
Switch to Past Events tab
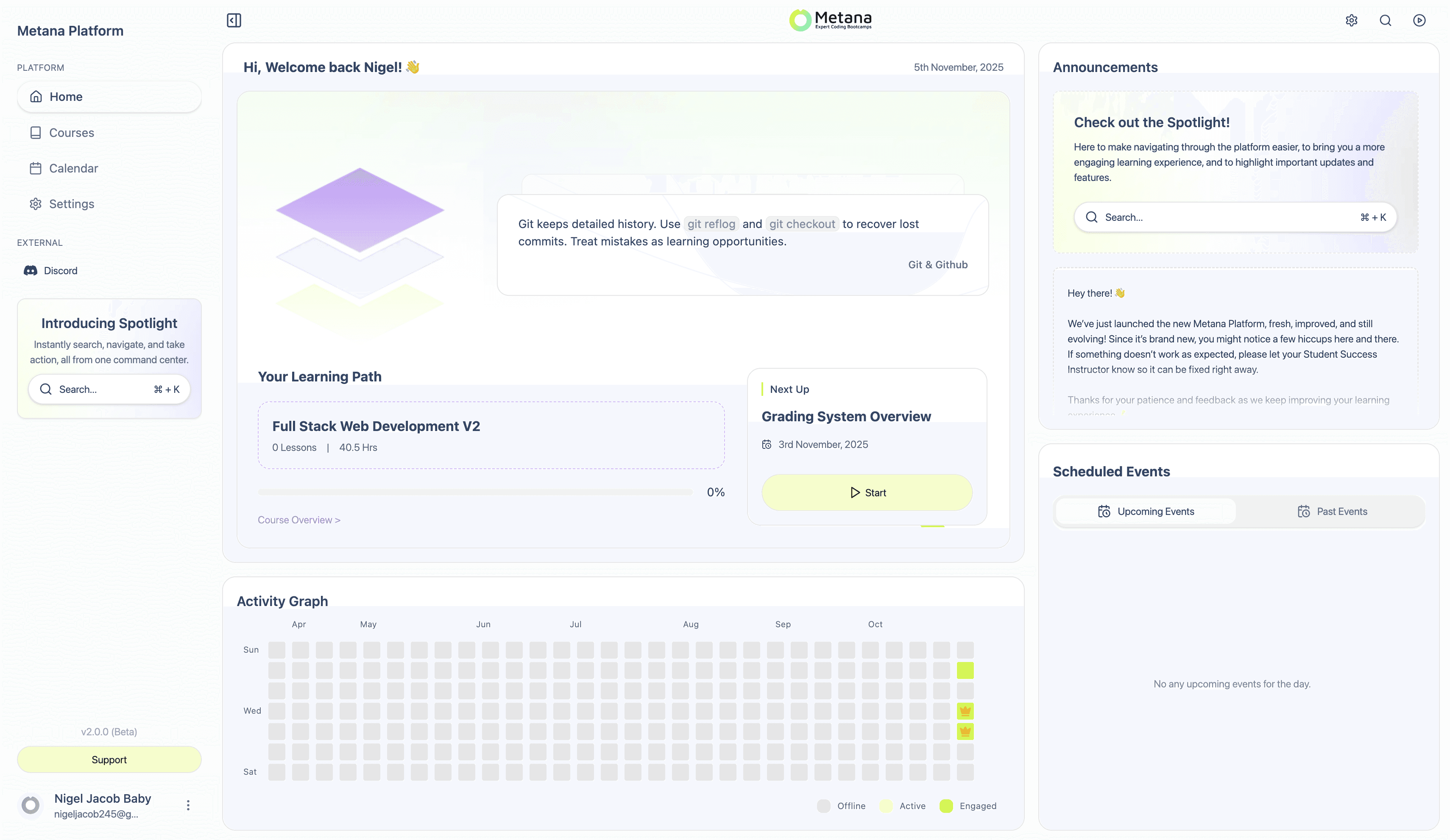coord(1332,512)
